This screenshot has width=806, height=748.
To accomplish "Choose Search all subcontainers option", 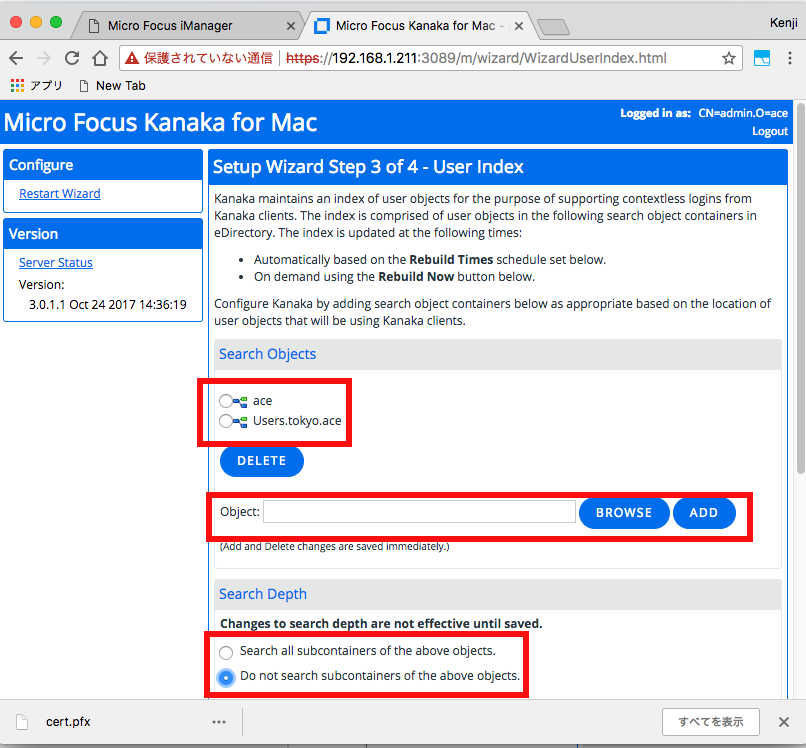I will click(226, 652).
